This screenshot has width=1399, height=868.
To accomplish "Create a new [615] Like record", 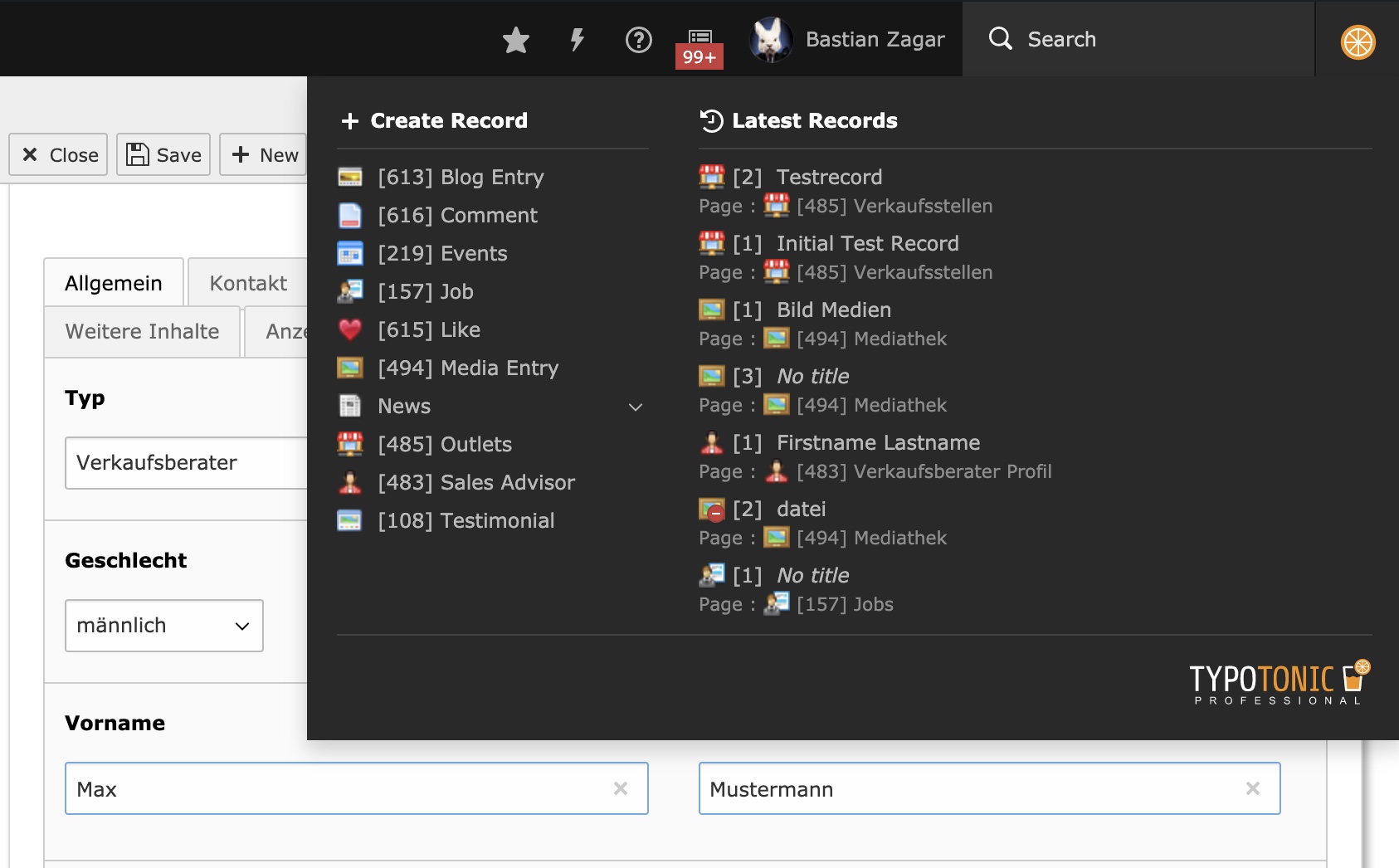I will (429, 329).
